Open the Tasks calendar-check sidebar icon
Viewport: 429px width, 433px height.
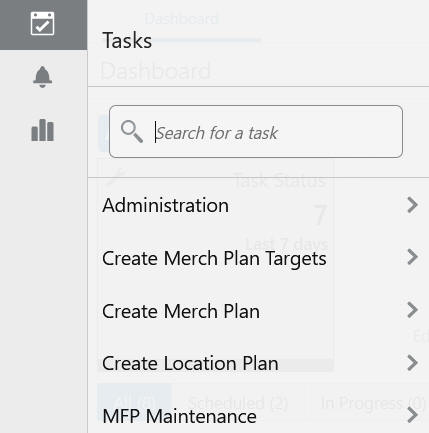pos(42,23)
